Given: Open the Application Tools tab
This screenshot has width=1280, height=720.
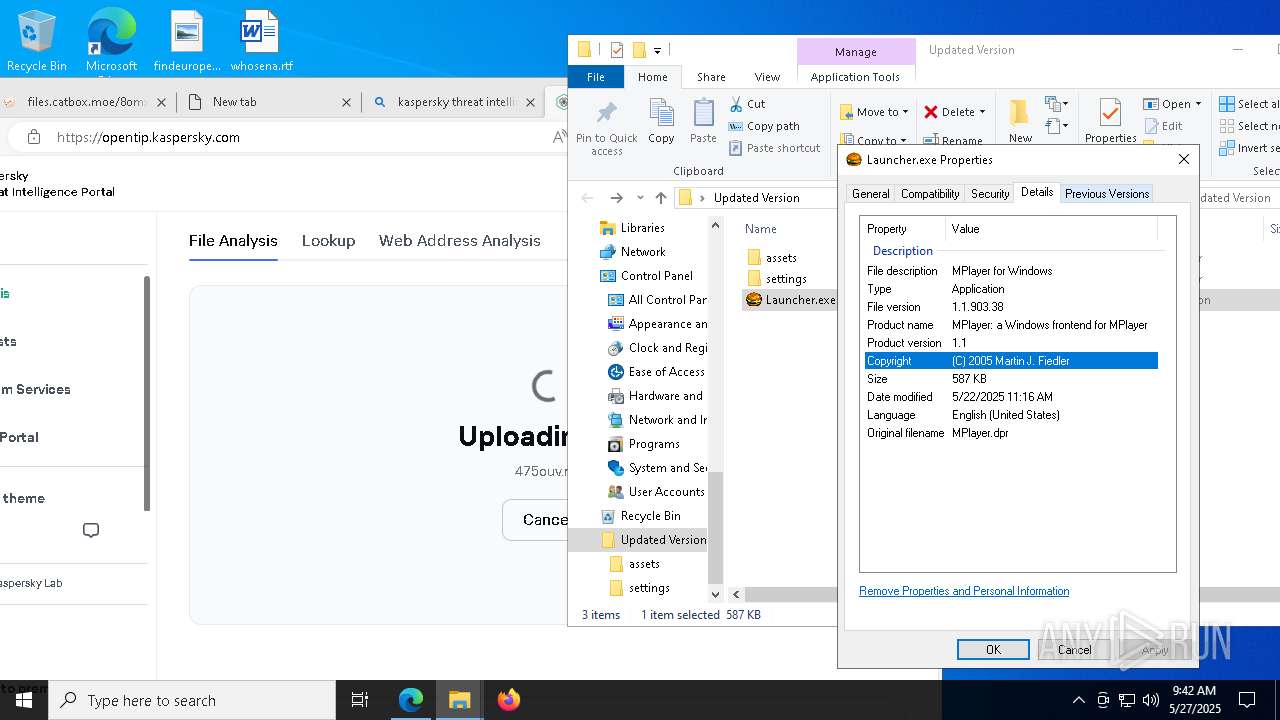Looking at the screenshot, I should (x=855, y=77).
